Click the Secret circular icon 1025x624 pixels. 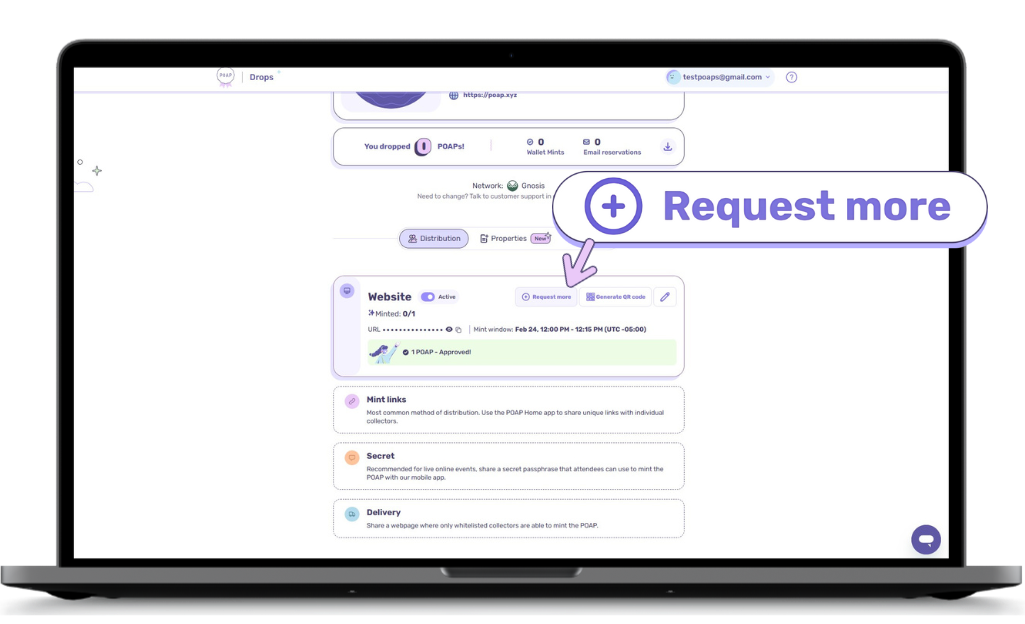[x=351, y=456]
